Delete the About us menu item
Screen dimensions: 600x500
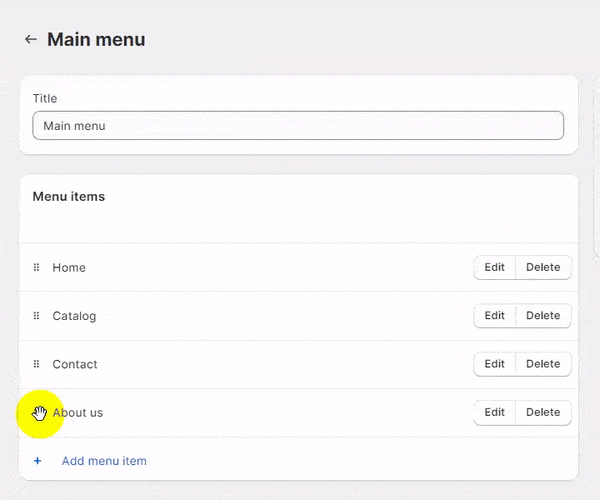point(543,412)
